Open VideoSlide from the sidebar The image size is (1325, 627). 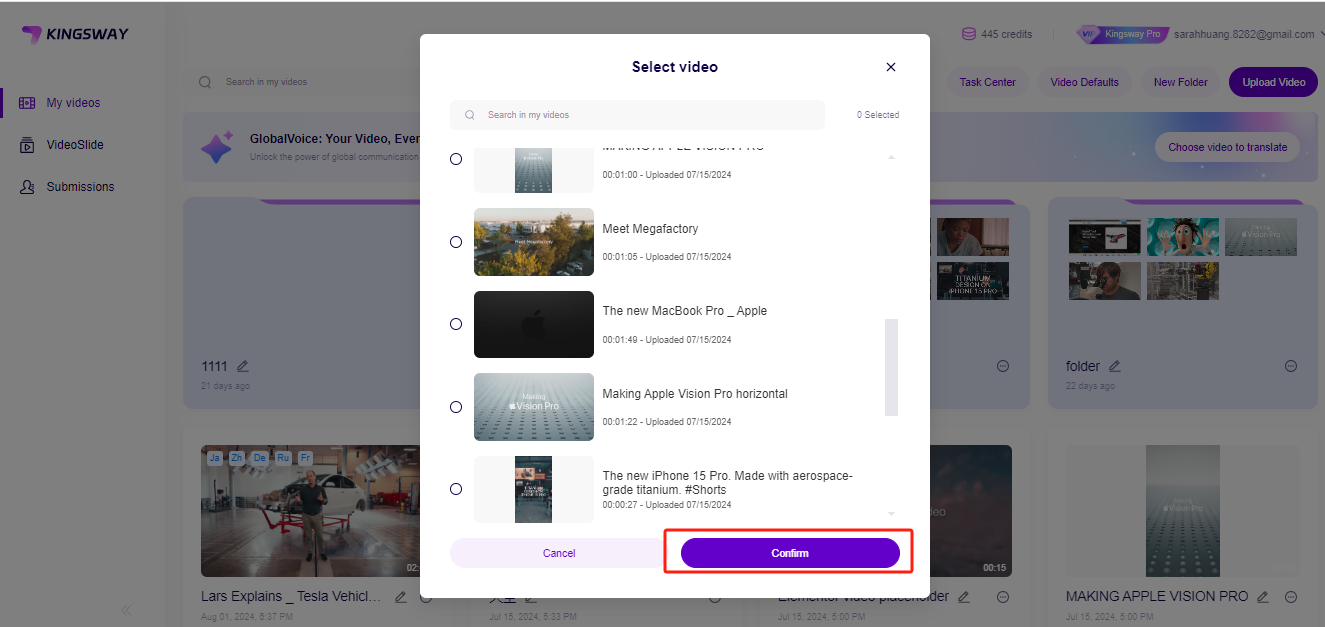[x=61, y=145]
